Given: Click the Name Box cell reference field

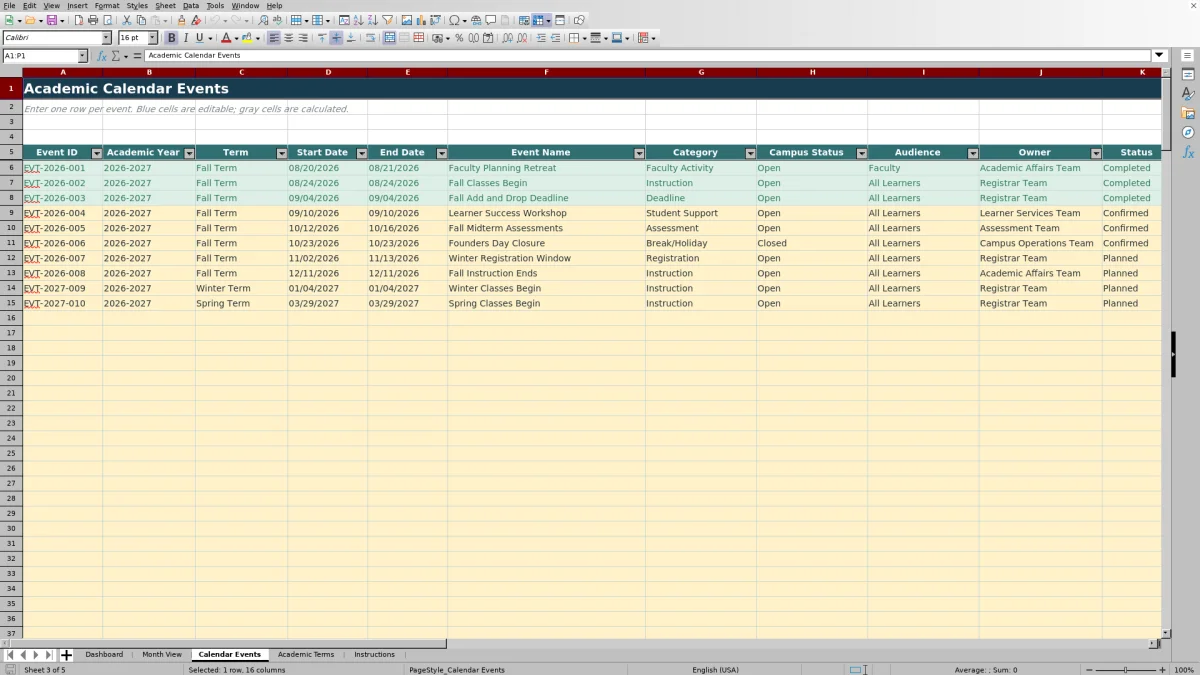Looking at the screenshot, I should pyautogui.click(x=40, y=56).
